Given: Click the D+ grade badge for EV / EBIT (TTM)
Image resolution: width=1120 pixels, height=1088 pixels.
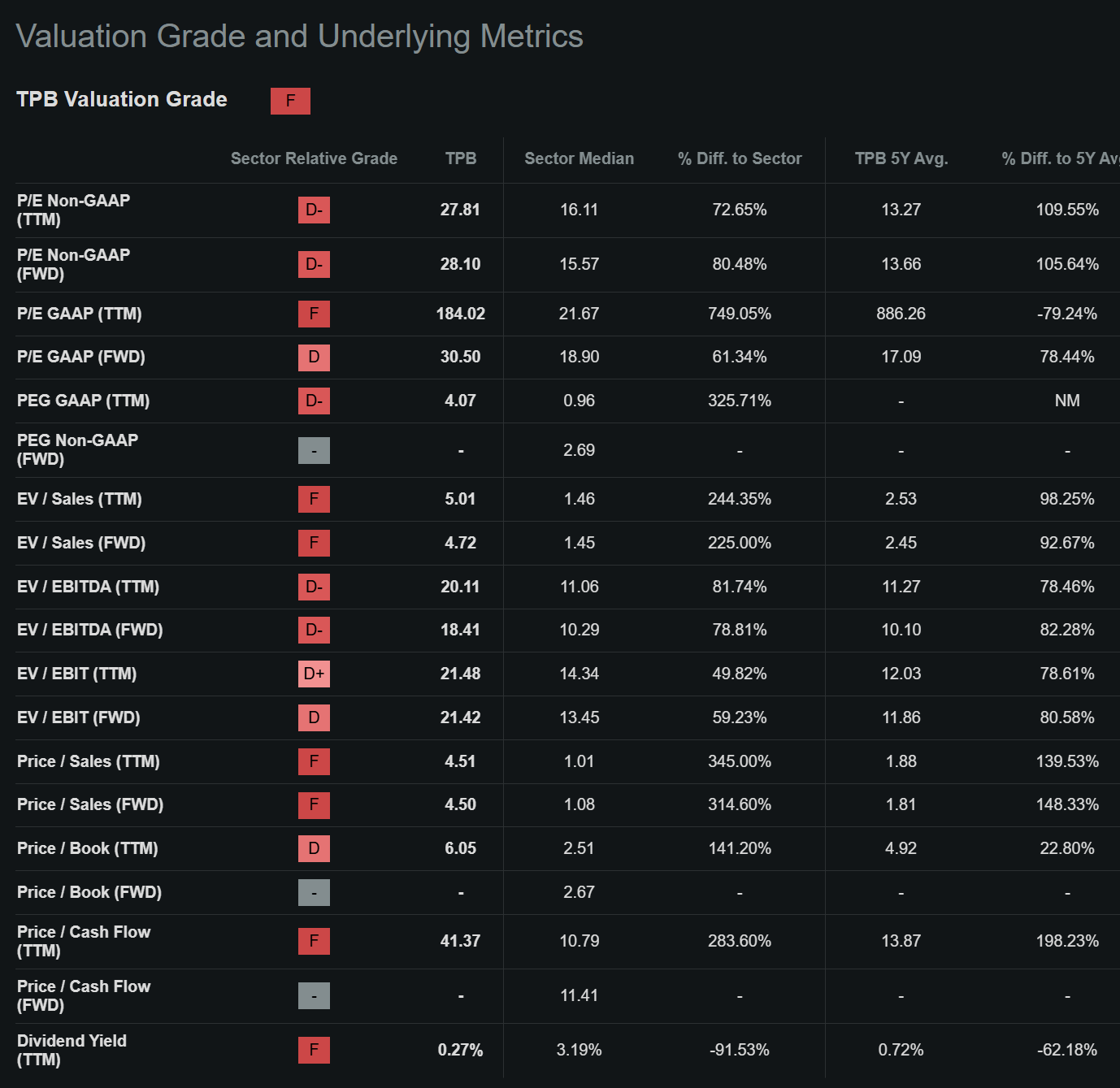Looking at the screenshot, I should [314, 674].
